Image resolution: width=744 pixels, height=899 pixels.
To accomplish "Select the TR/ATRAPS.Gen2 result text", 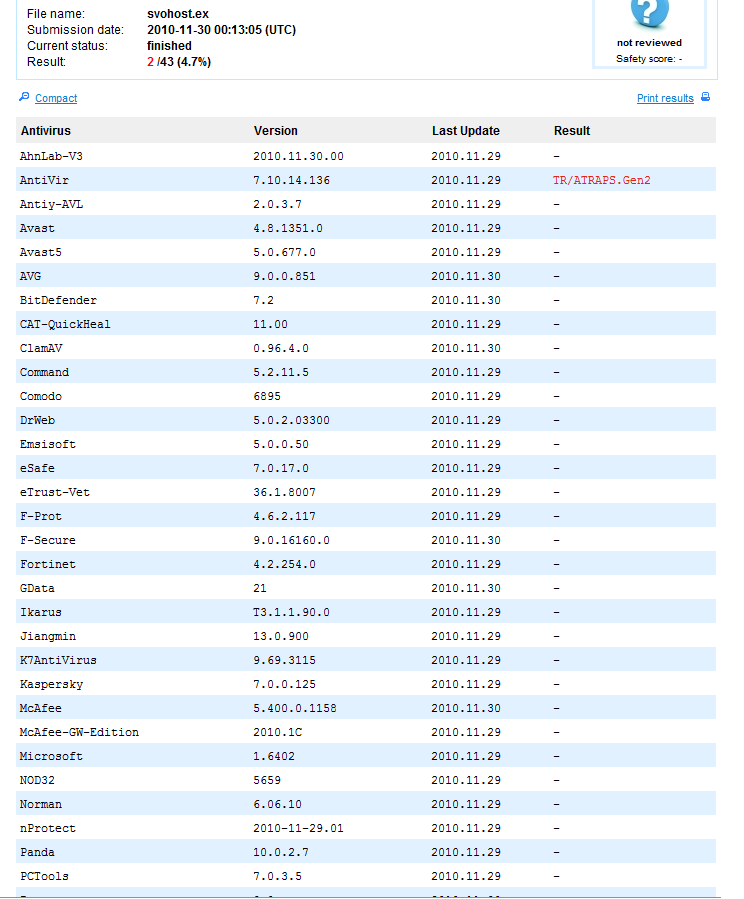I will (601, 180).
